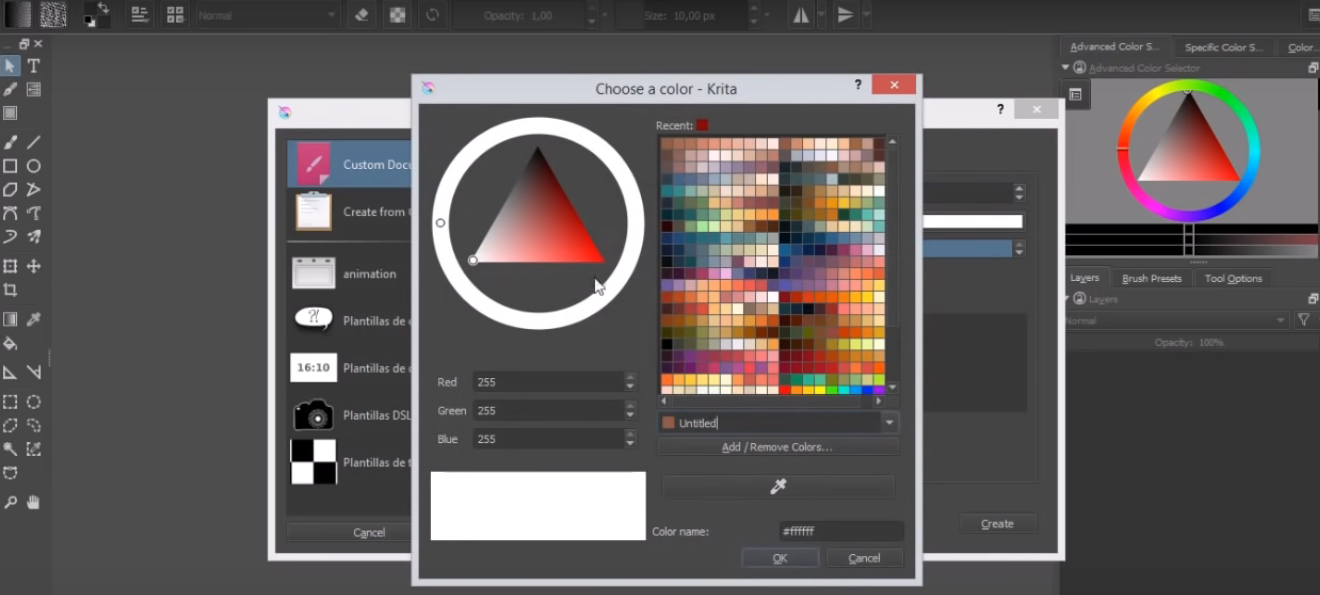Select the toolbox Color Picker eyedropper
1320x595 pixels.
pyautogui.click(x=33, y=320)
